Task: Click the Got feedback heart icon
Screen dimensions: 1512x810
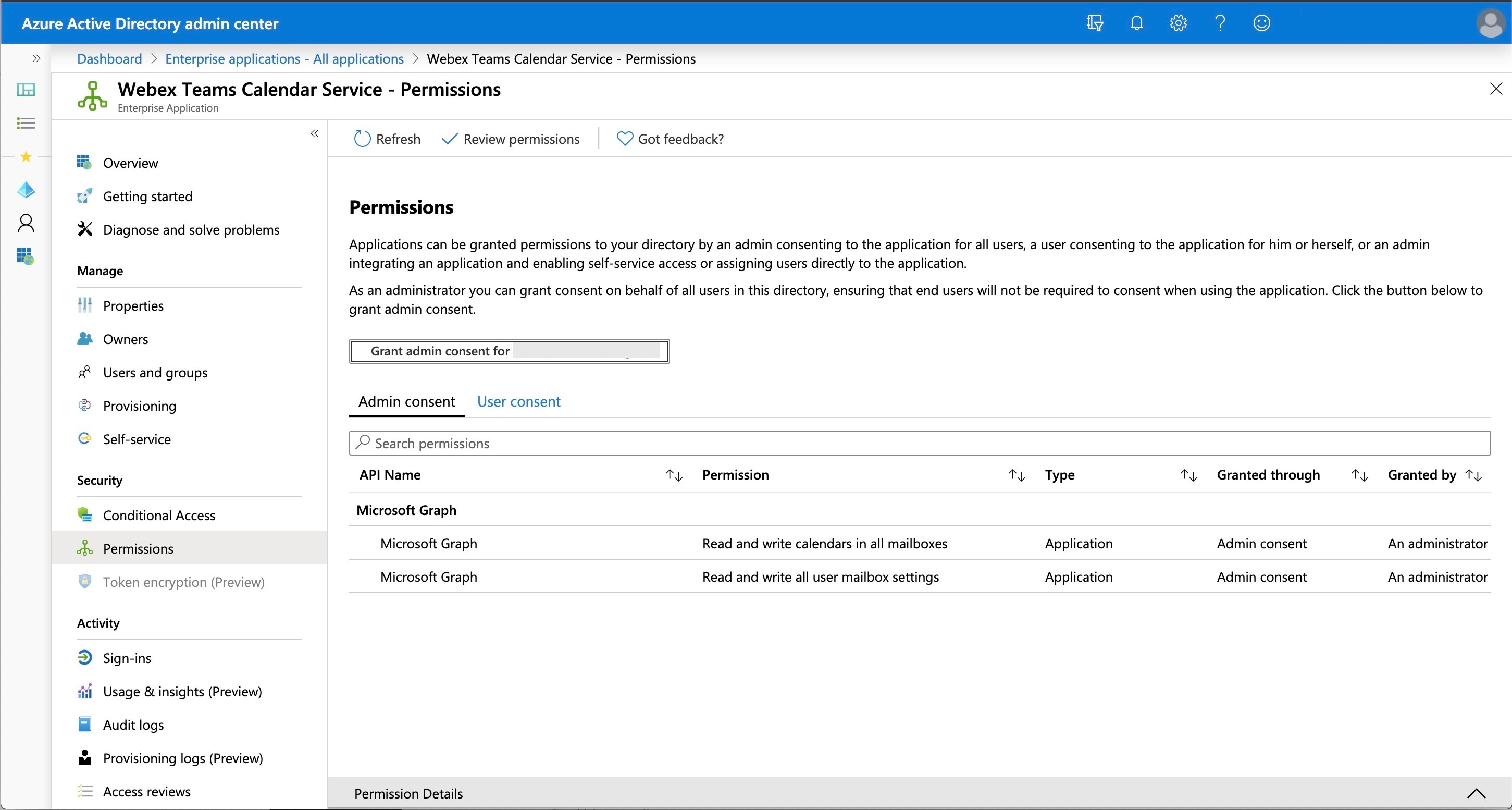Action: [x=625, y=139]
